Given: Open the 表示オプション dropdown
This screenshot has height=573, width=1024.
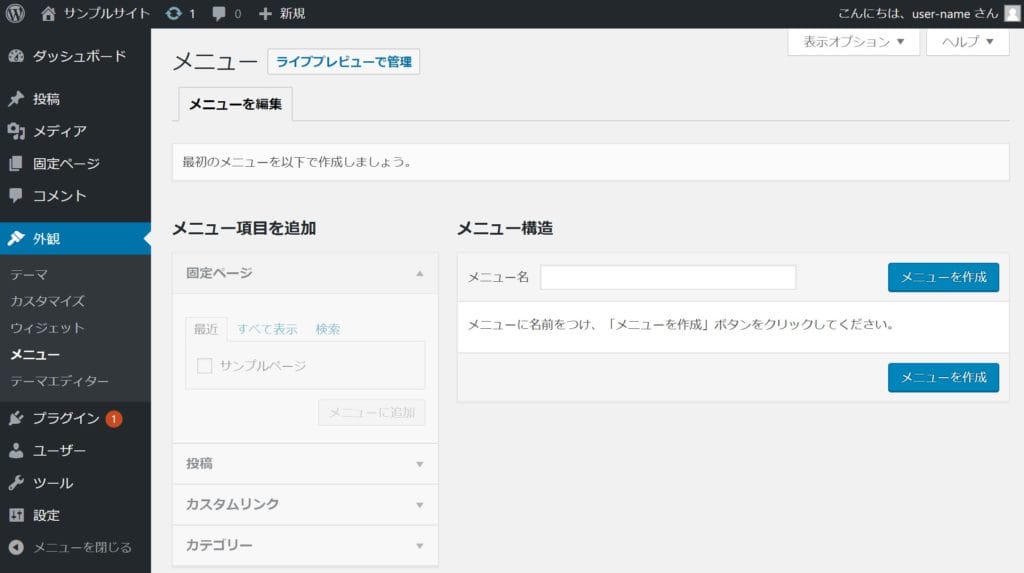Looking at the screenshot, I should click(x=853, y=42).
